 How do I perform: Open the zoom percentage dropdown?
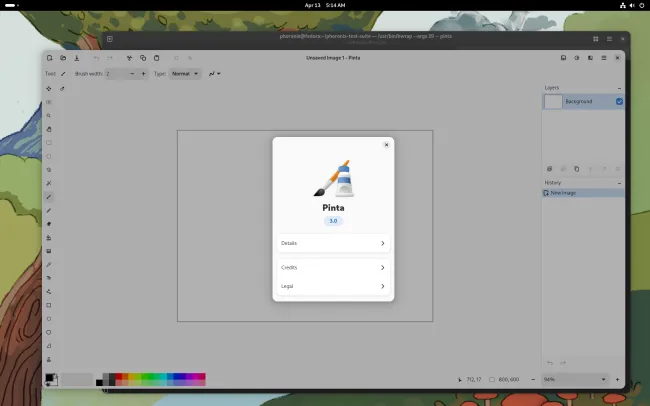pos(603,380)
